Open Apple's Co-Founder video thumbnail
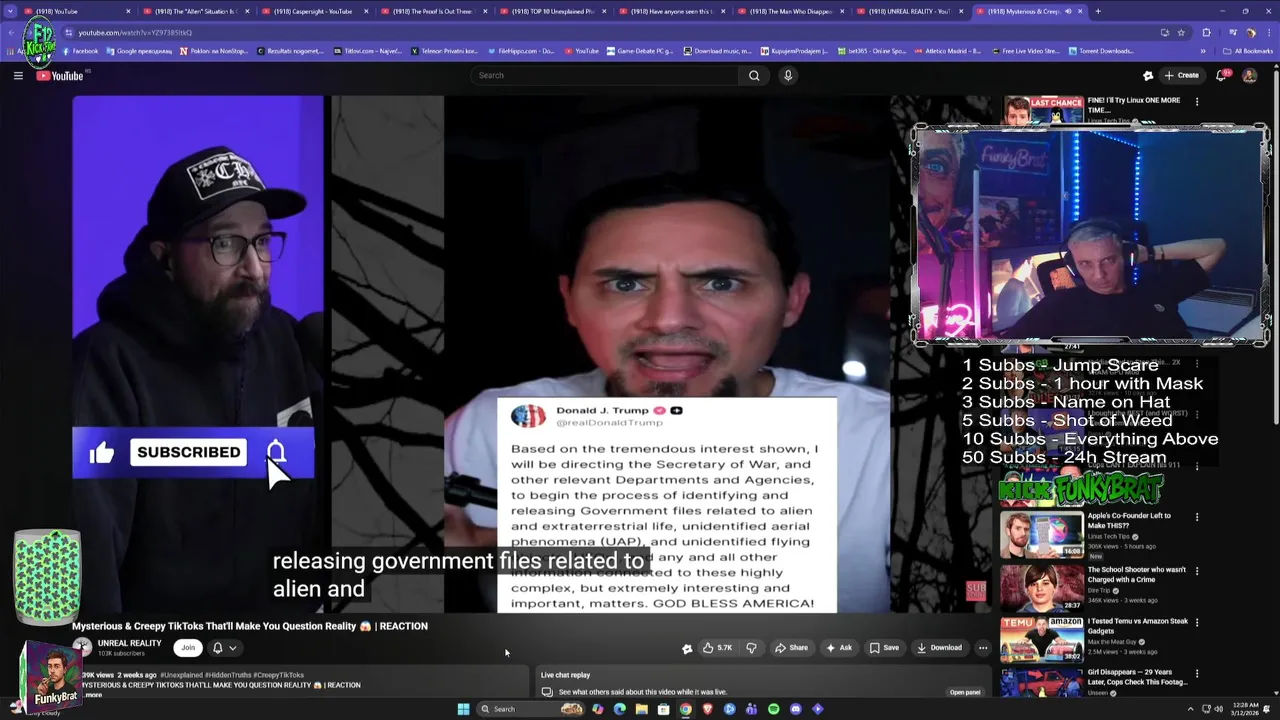The image size is (1280, 720). pyautogui.click(x=1042, y=535)
